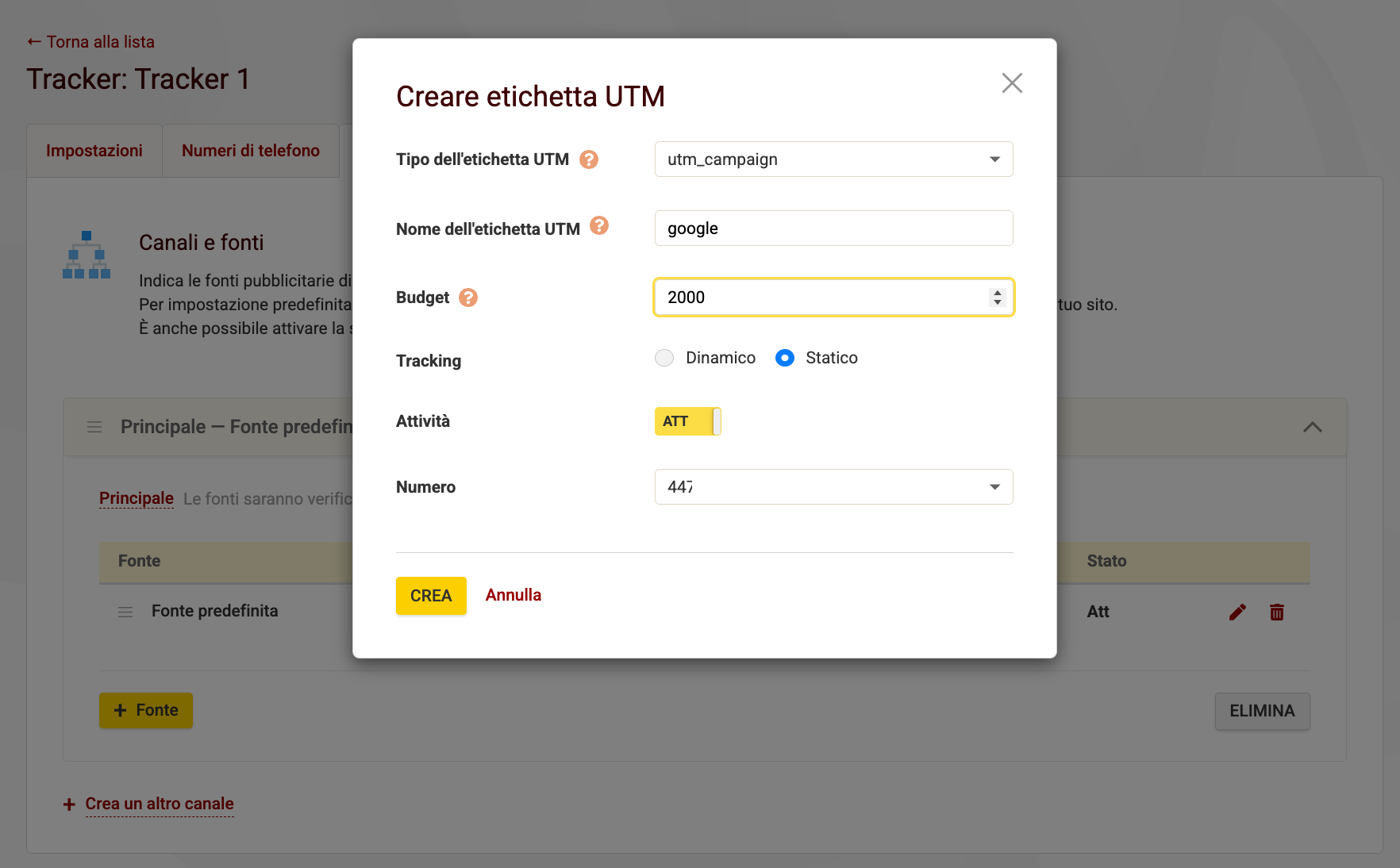Select the Dinamico tracking option
Image resolution: width=1400 pixels, height=868 pixels.
click(x=664, y=358)
